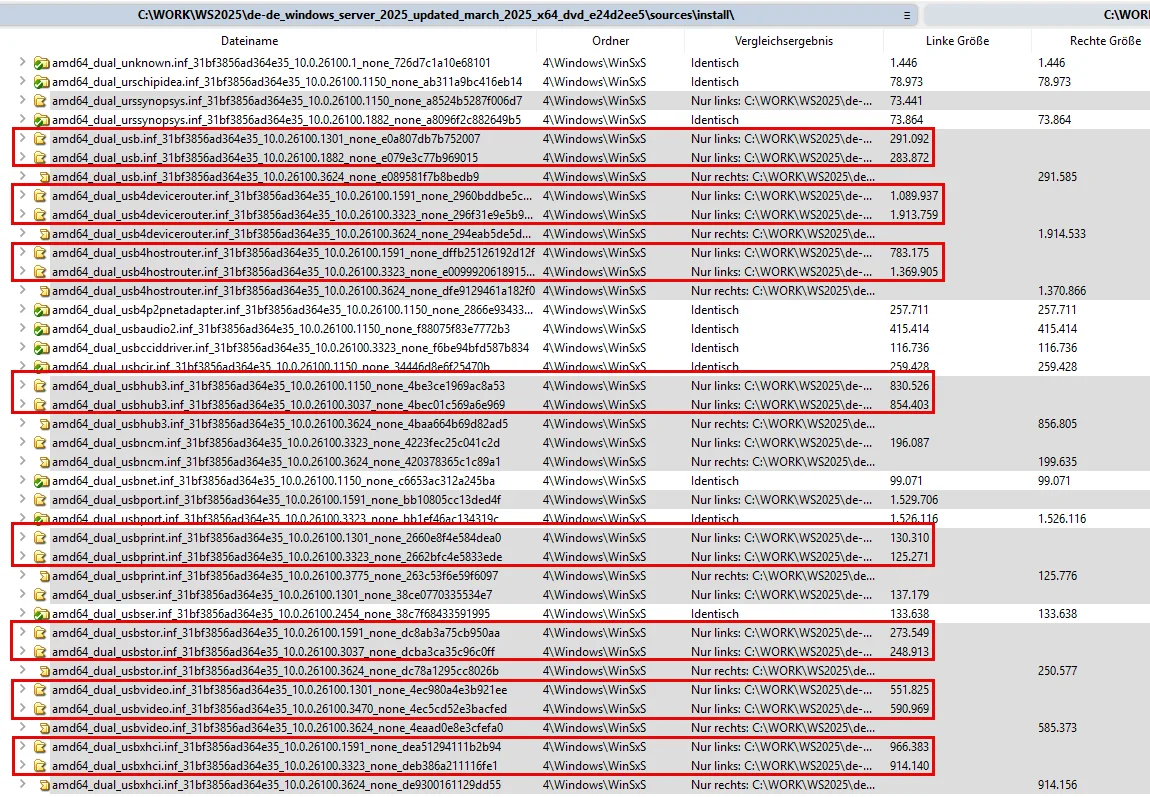The width and height of the screenshot is (1150, 797).
Task: Select file name amd64_dual_usbvideo.inf 10.0.26100.3624
Action: pyautogui.click(x=277, y=728)
